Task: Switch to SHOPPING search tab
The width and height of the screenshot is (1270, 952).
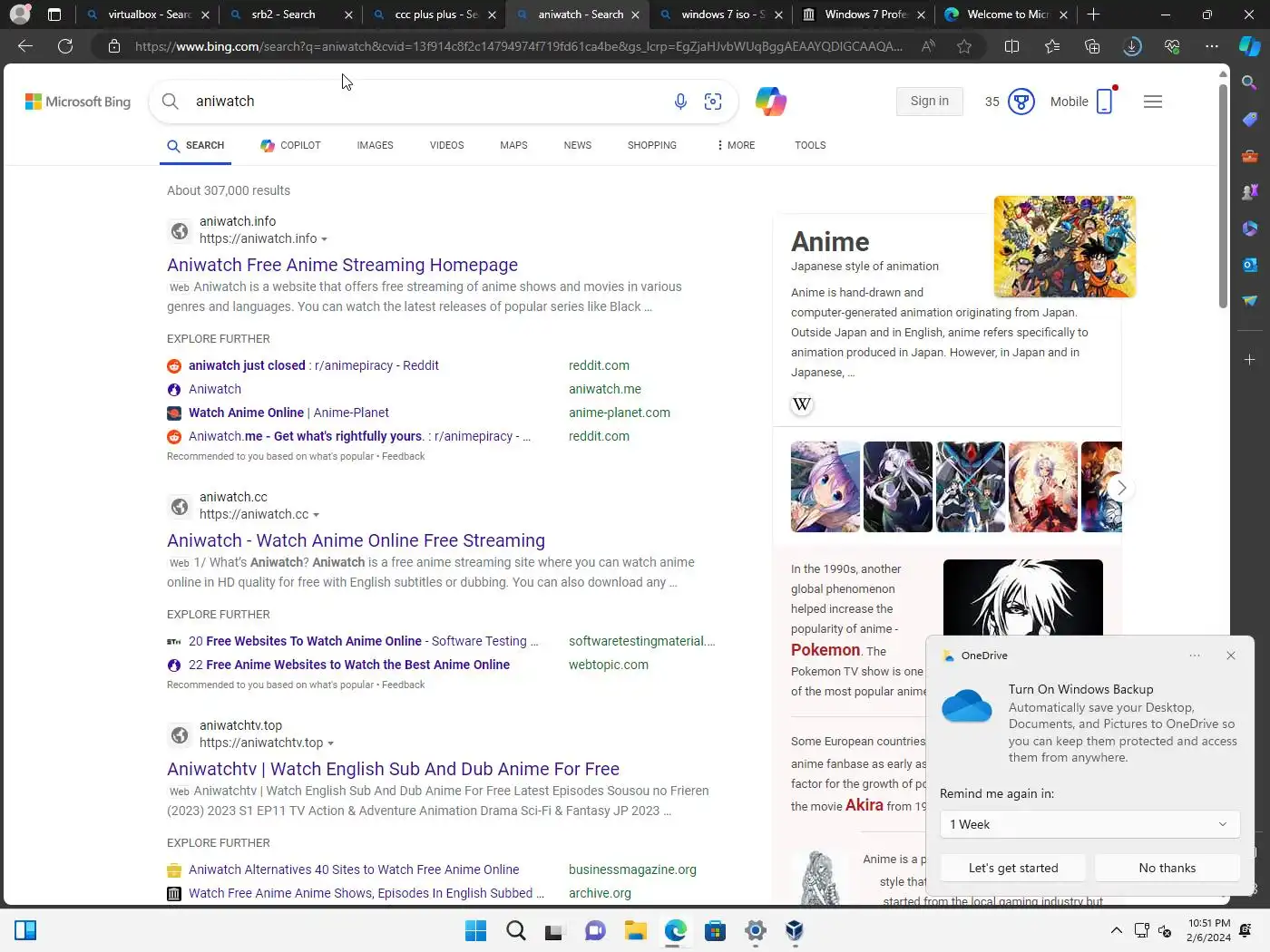Action: click(651, 145)
